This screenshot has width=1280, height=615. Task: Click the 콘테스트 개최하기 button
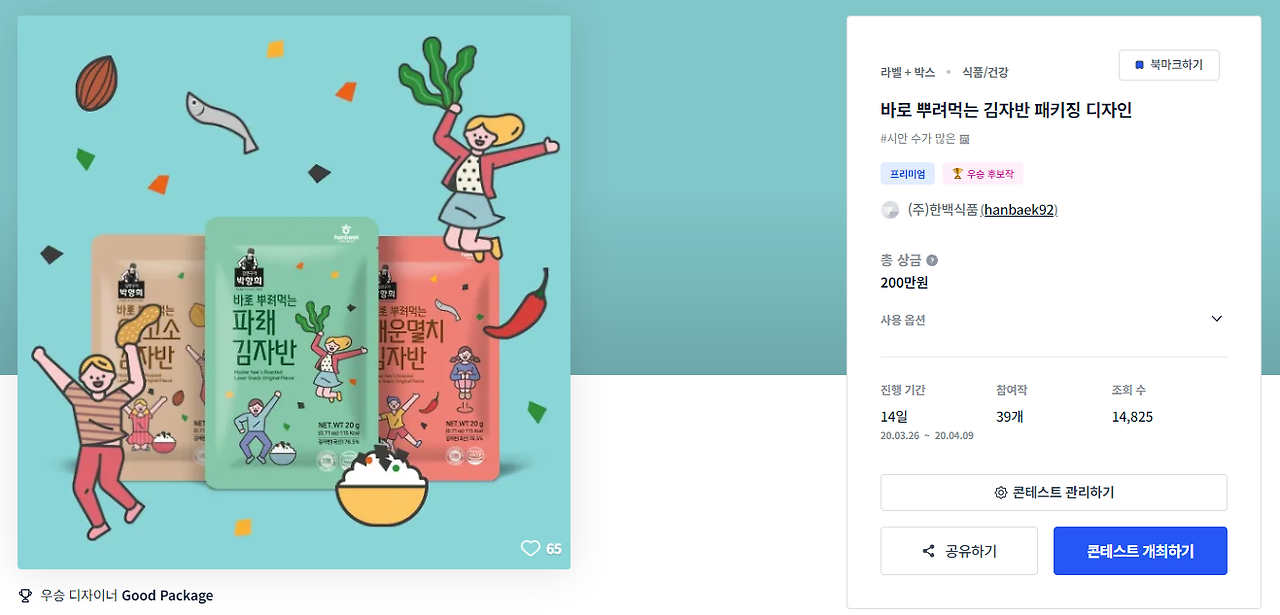(x=1140, y=551)
